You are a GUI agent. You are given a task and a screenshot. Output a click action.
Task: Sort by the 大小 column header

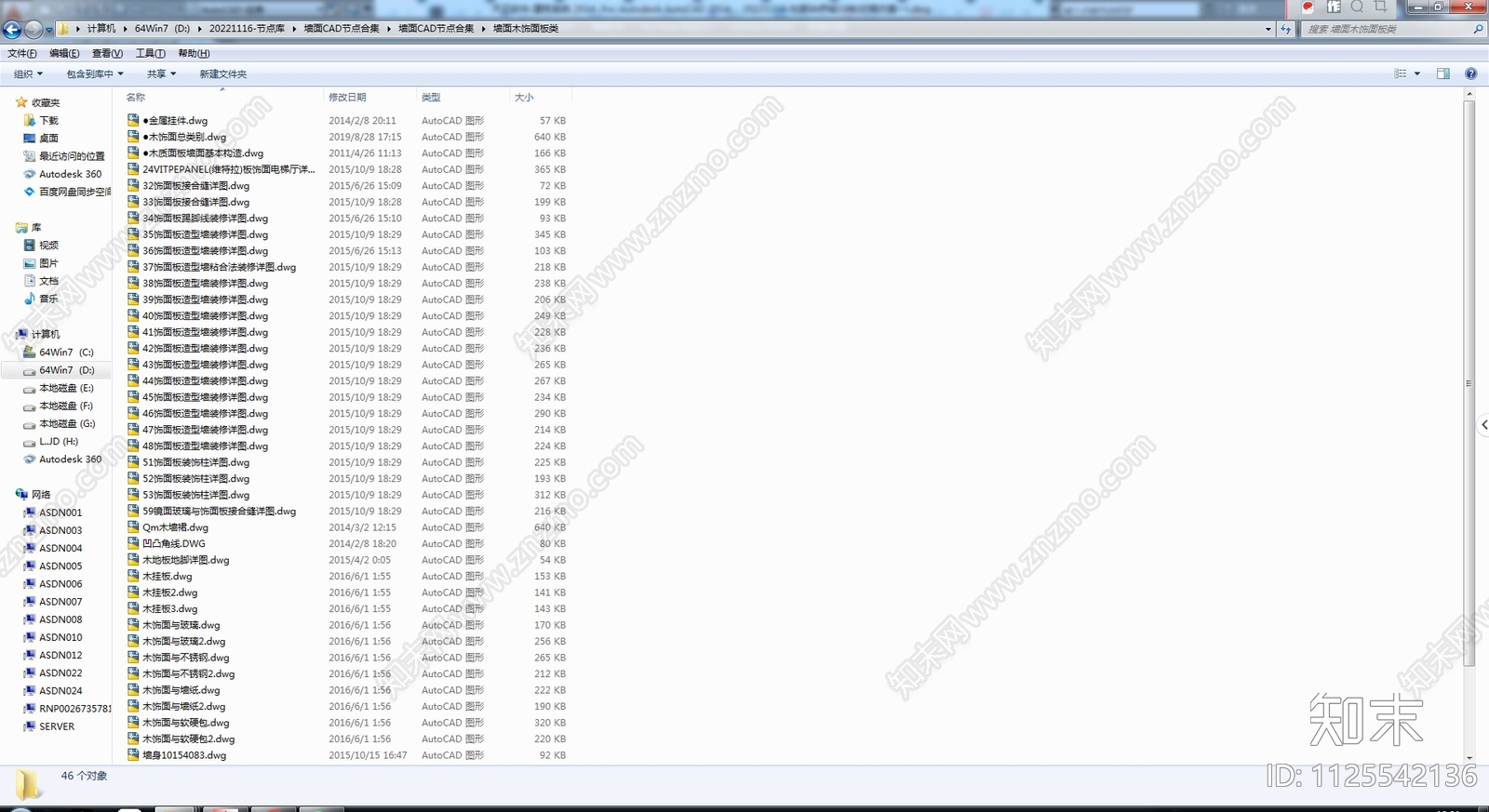click(x=524, y=97)
